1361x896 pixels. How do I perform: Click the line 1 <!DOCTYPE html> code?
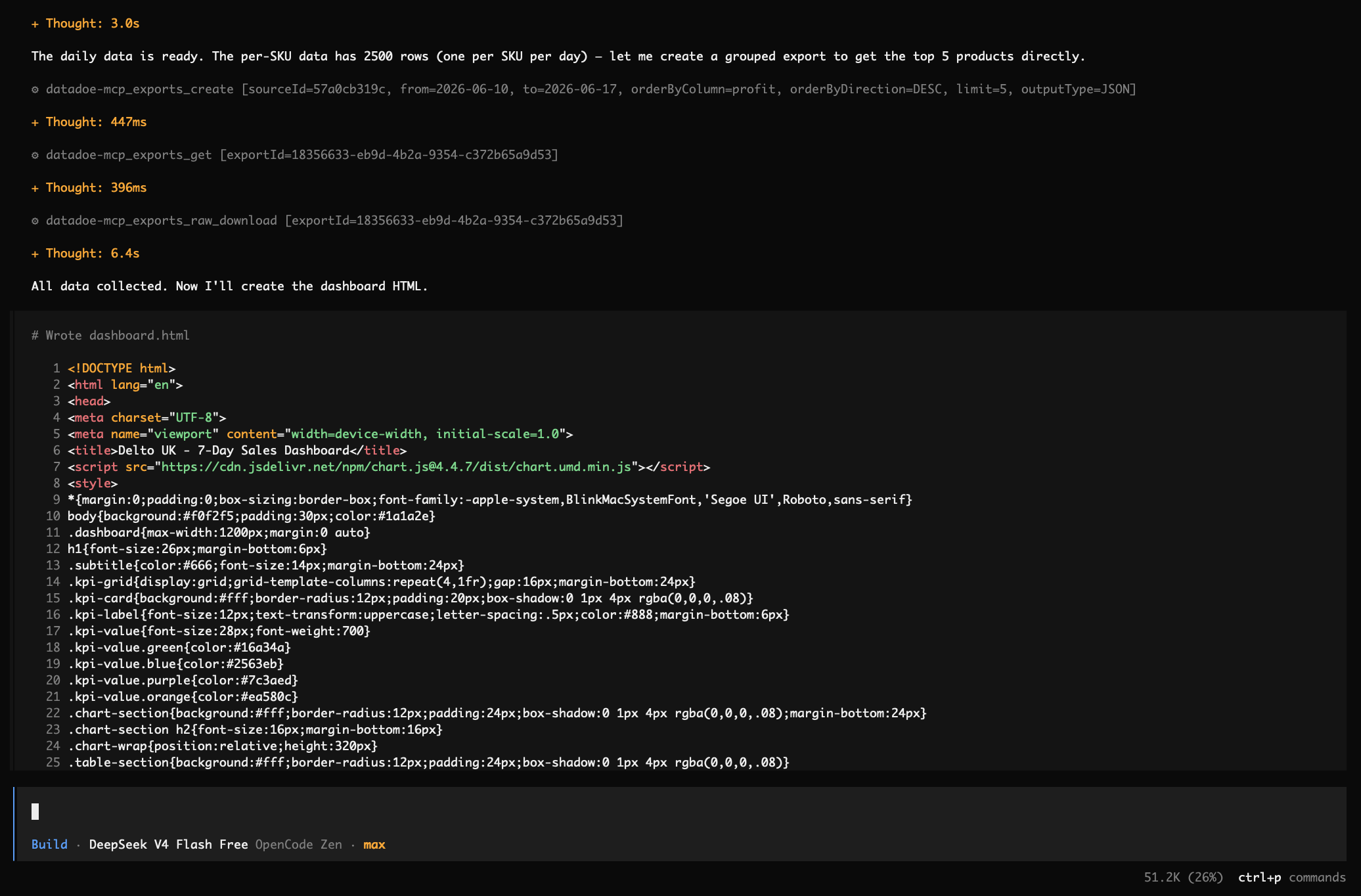click(122, 369)
